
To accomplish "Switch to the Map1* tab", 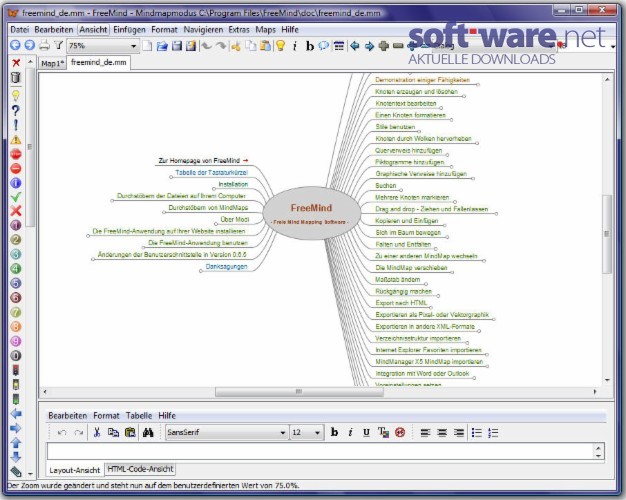I will (x=52, y=63).
